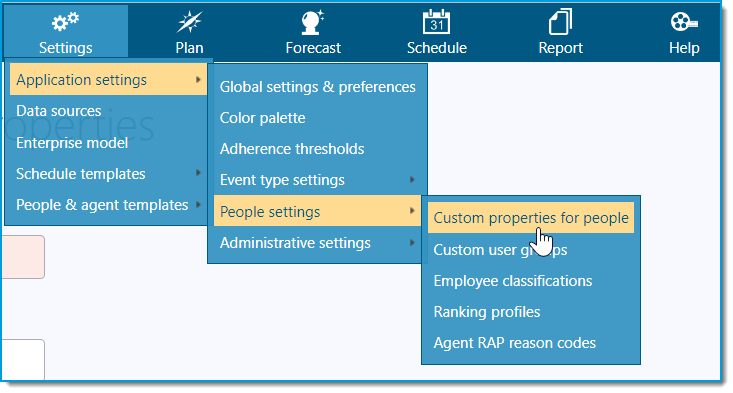
Task: Open the Plan menu label
Action: pyautogui.click(x=189, y=48)
